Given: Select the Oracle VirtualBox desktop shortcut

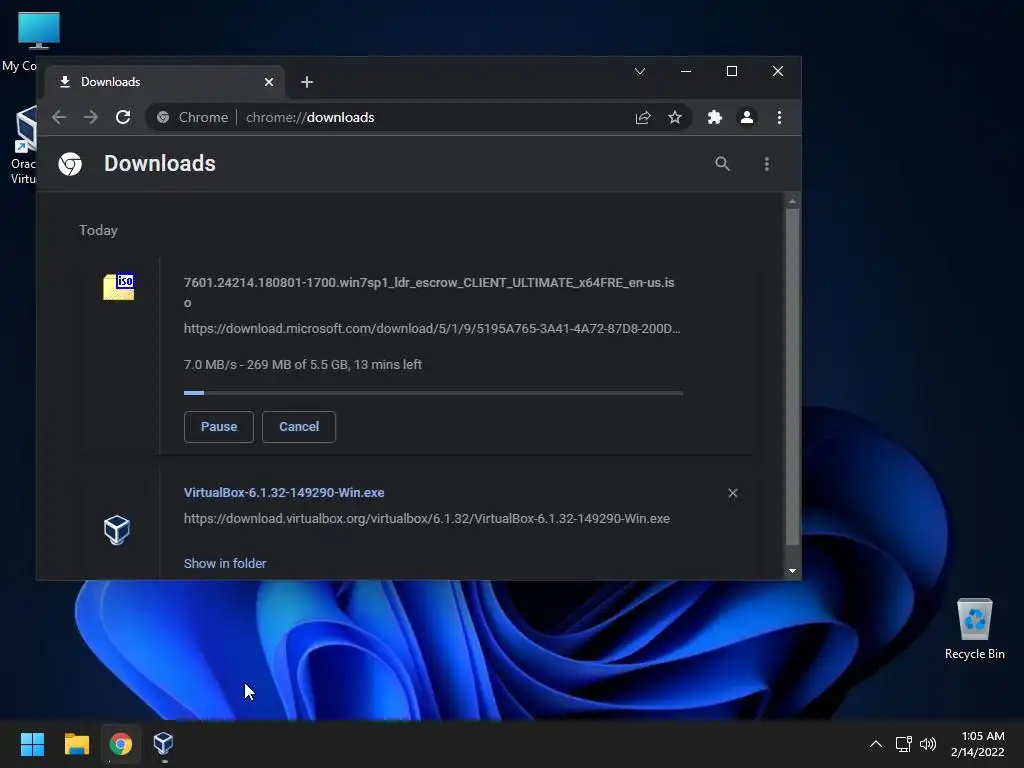Looking at the screenshot, I should [x=24, y=145].
